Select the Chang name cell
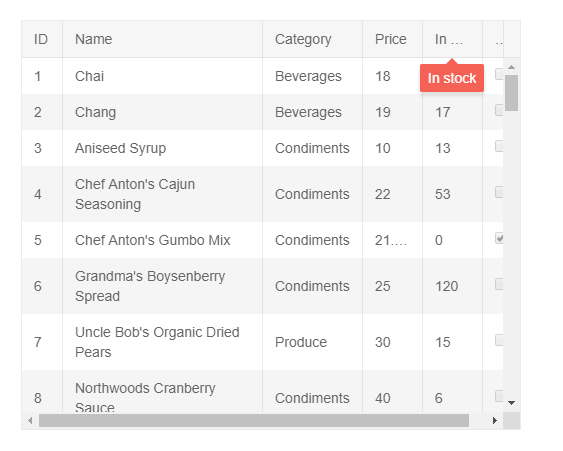Viewport: 563px width, 451px height. [x=163, y=112]
